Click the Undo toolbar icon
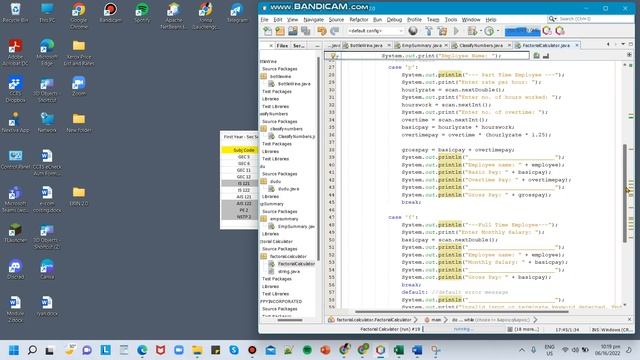This screenshot has width=640, height=360. tap(322, 31)
